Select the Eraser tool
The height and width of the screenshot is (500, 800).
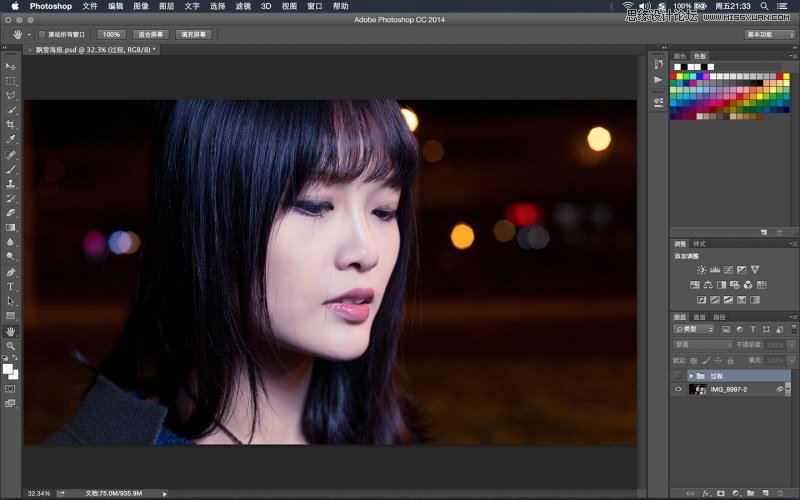coord(11,212)
